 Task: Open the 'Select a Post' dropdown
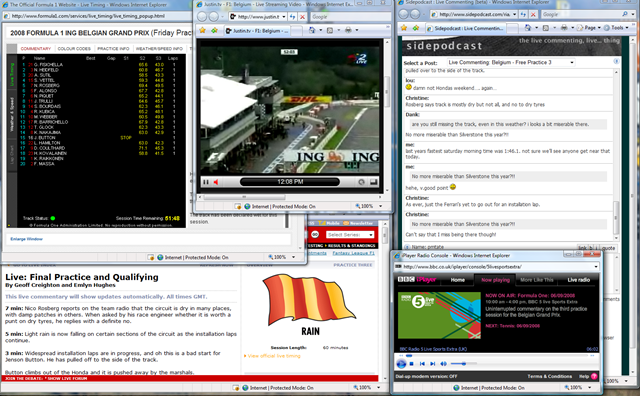click(x=511, y=62)
